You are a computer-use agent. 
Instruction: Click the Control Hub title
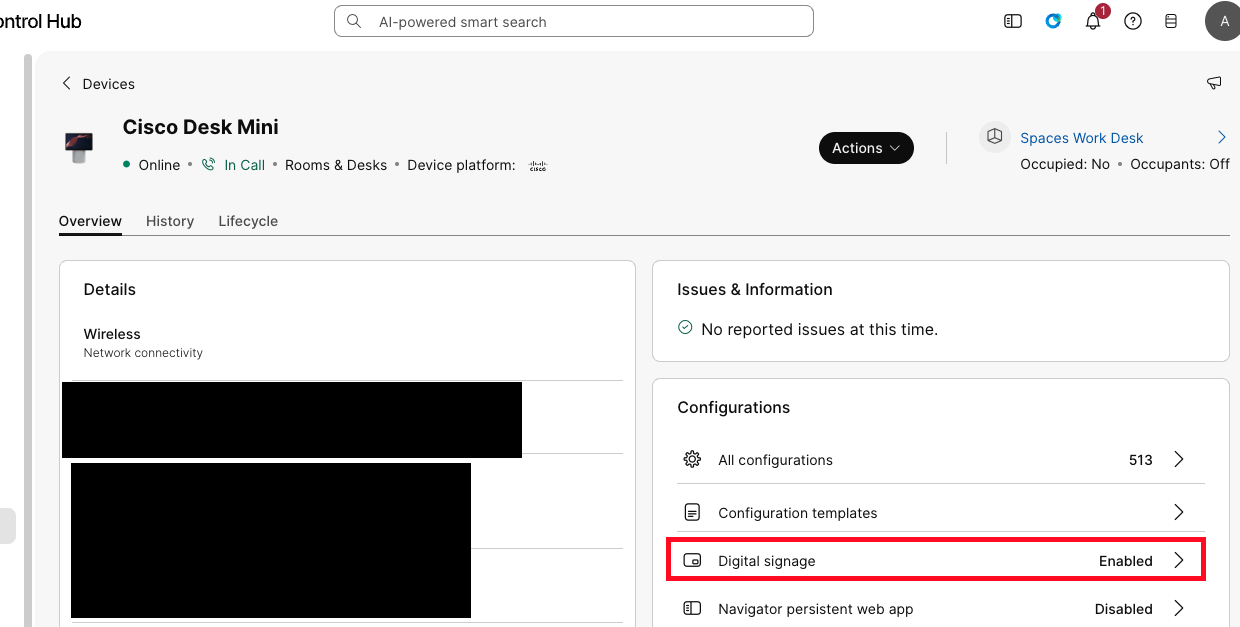(41, 21)
